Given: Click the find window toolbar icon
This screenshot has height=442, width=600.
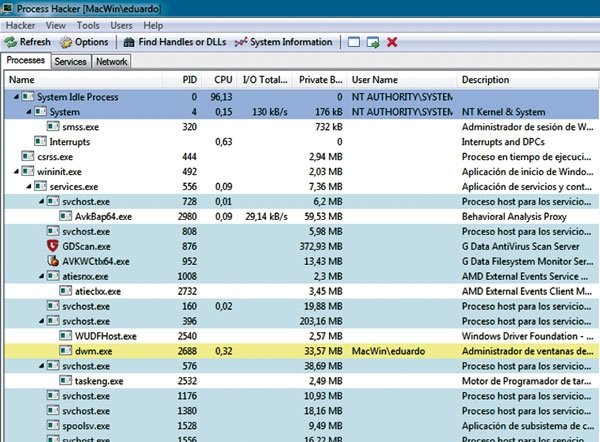Looking at the screenshot, I should click(354, 42).
